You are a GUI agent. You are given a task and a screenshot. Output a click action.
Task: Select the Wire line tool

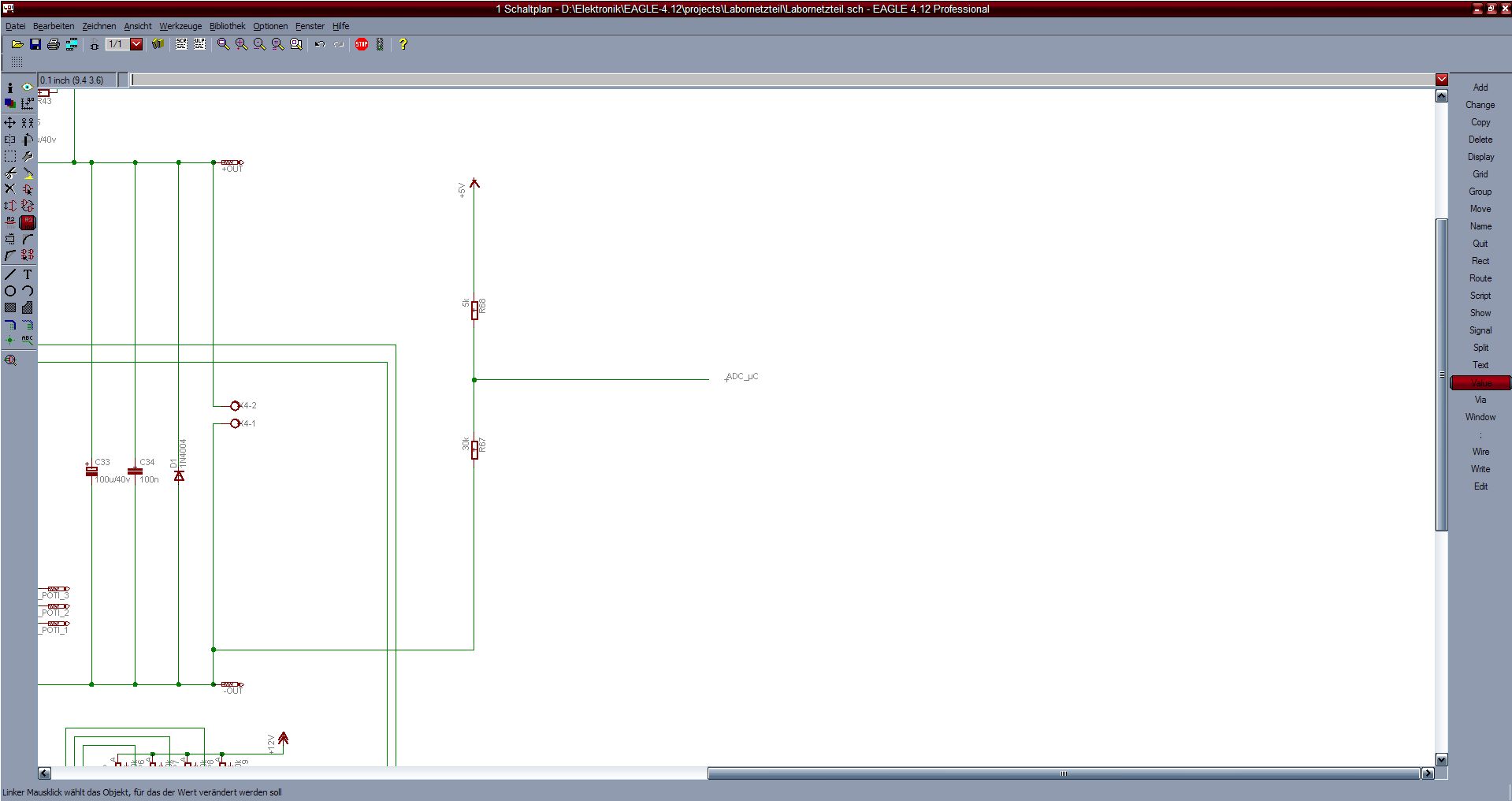[10, 274]
